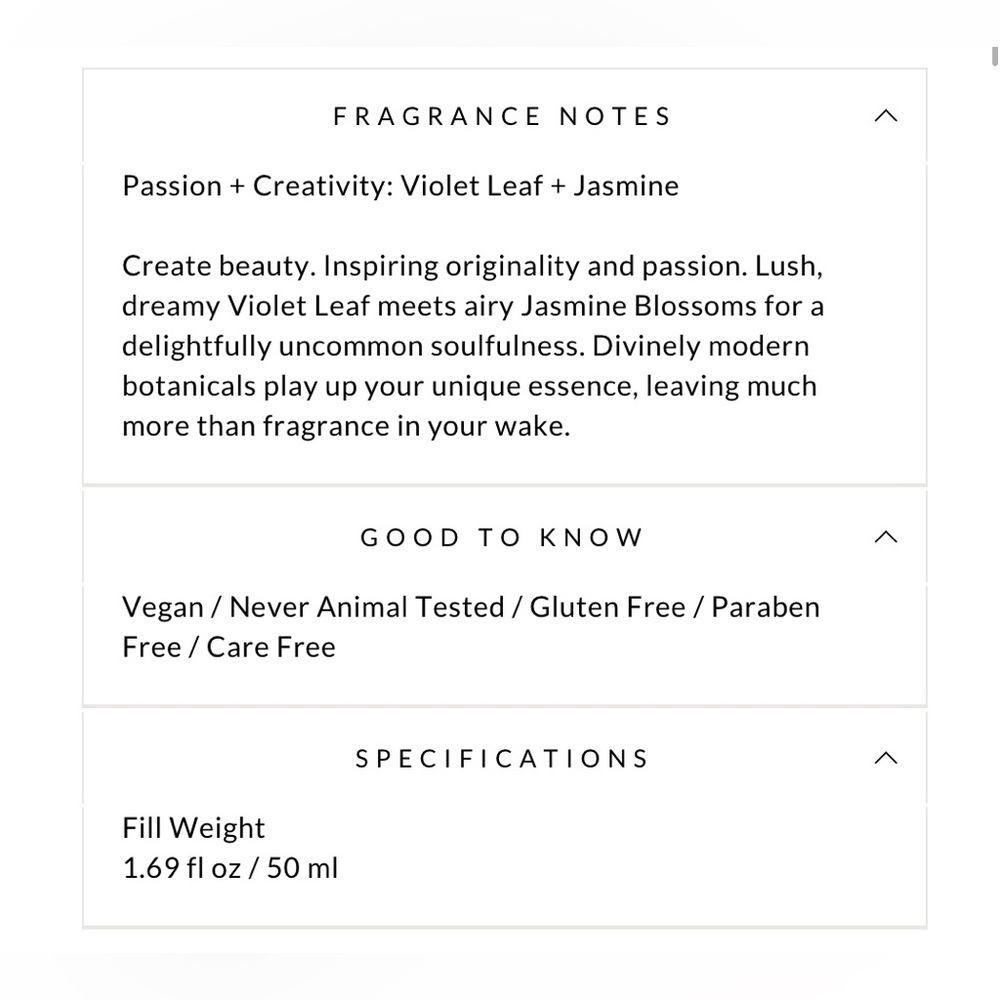1000x1000 pixels.
Task: Click 'Violet Leaf + Jasmine' text
Action: (540, 186)
